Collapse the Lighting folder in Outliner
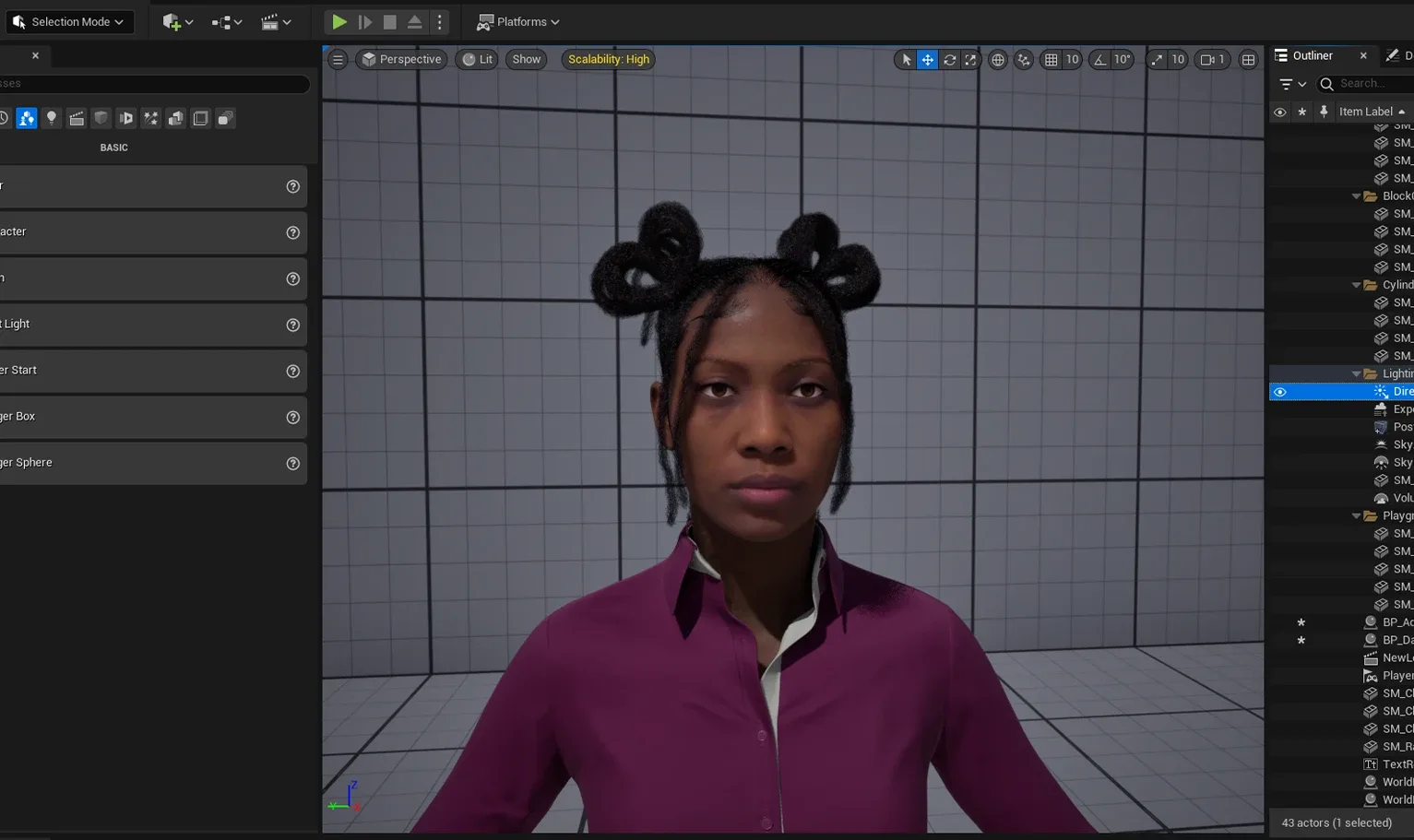 [x=1356, y=373]
